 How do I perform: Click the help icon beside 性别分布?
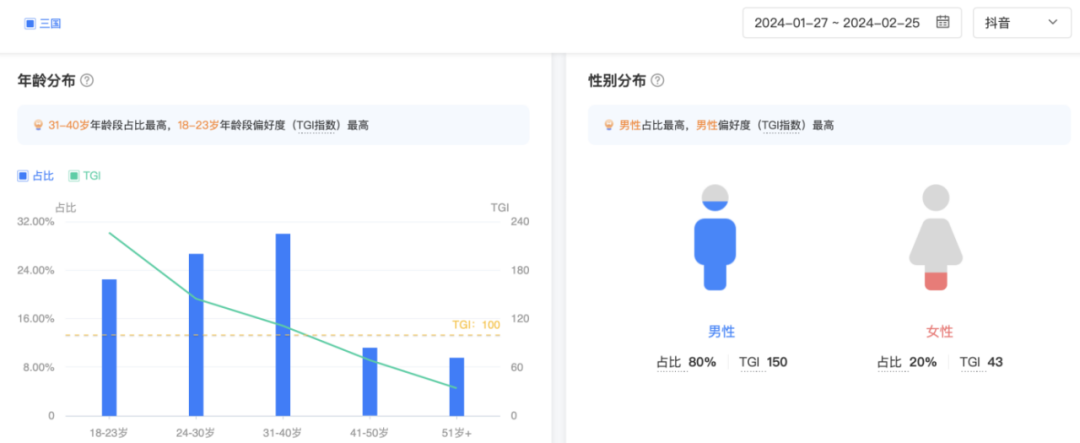pyautogui.click(x=657, y=80)
